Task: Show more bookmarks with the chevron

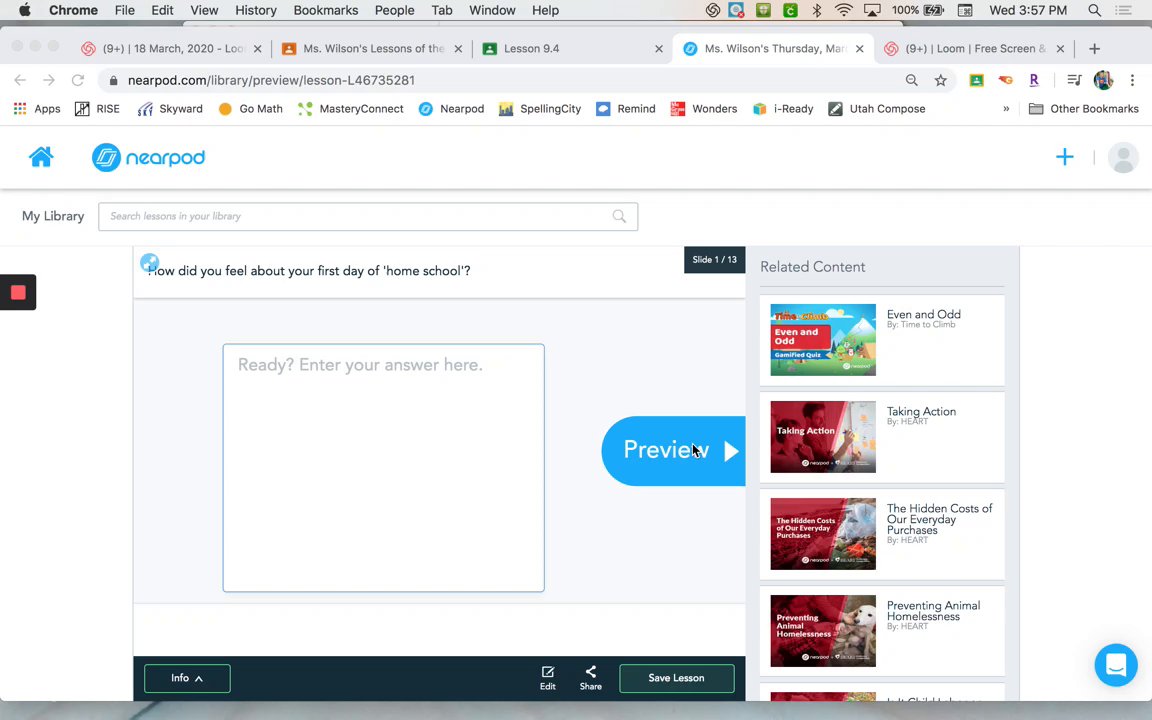Action: (1006, 109)
